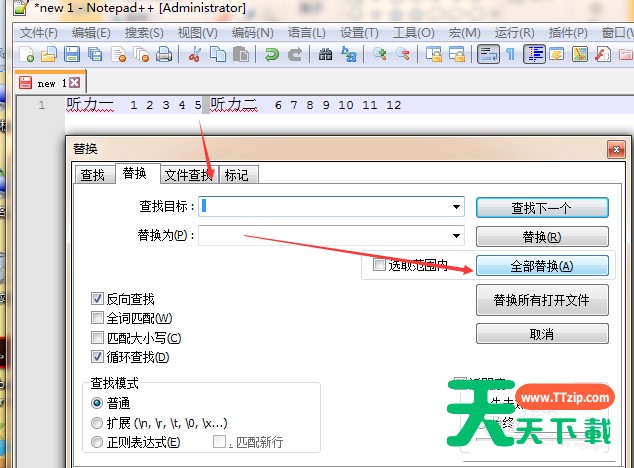Click the Save All toolbar icon
This screenshot has height=468, width=634.
click(x=95, y=54)
